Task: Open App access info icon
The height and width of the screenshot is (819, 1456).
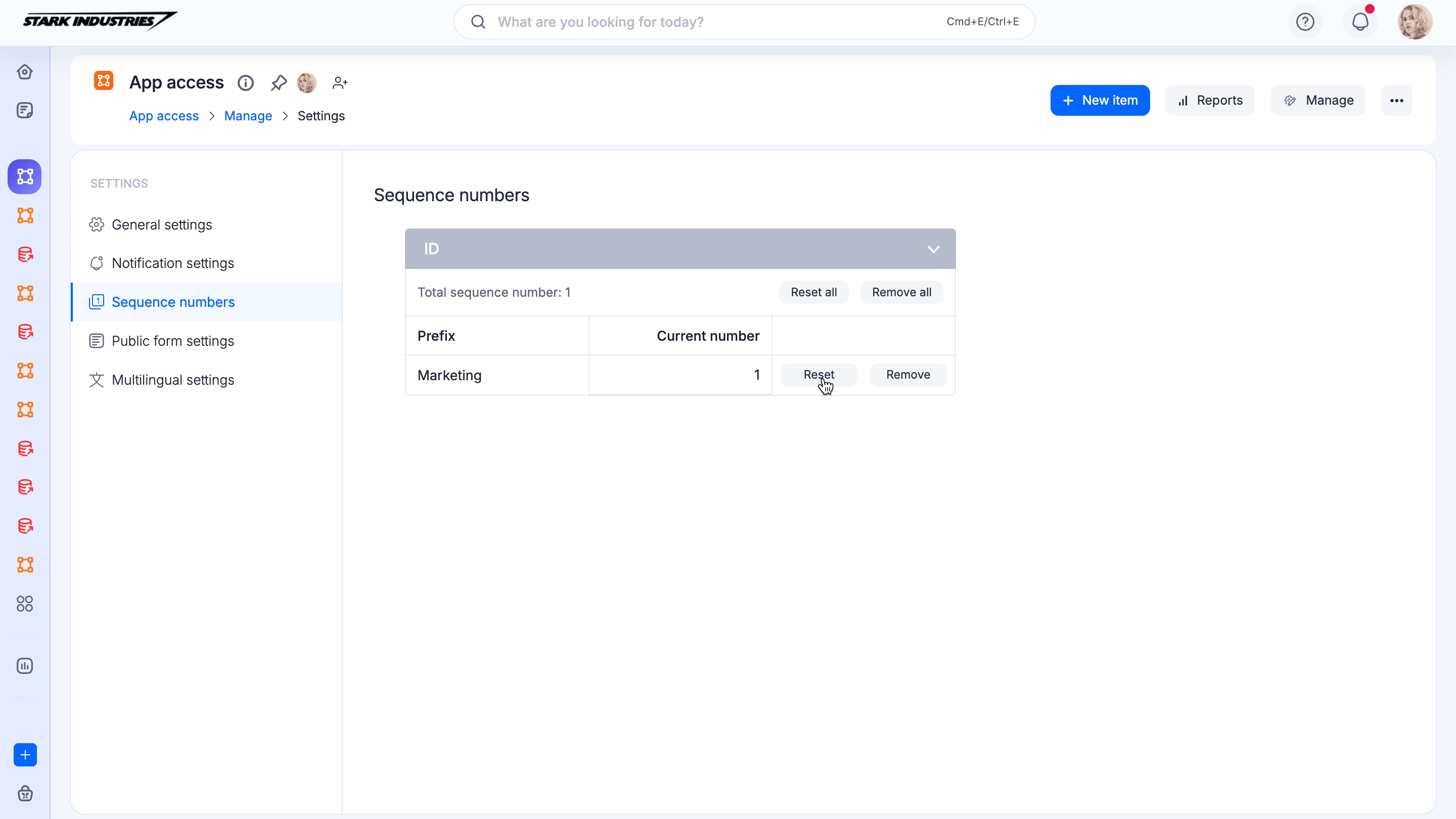Action: click(x=245, y=83)
